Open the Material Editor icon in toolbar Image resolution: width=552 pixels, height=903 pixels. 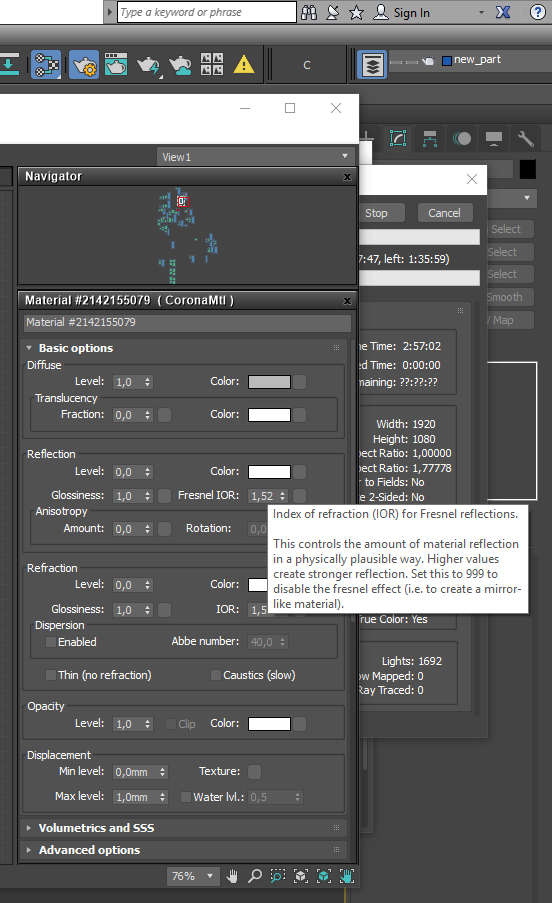click(46, 64)
